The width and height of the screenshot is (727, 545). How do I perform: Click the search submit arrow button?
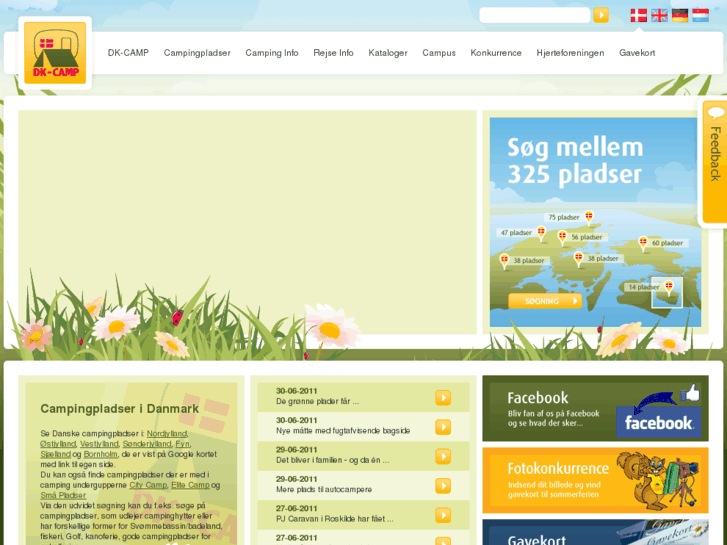tap(601, 15)
